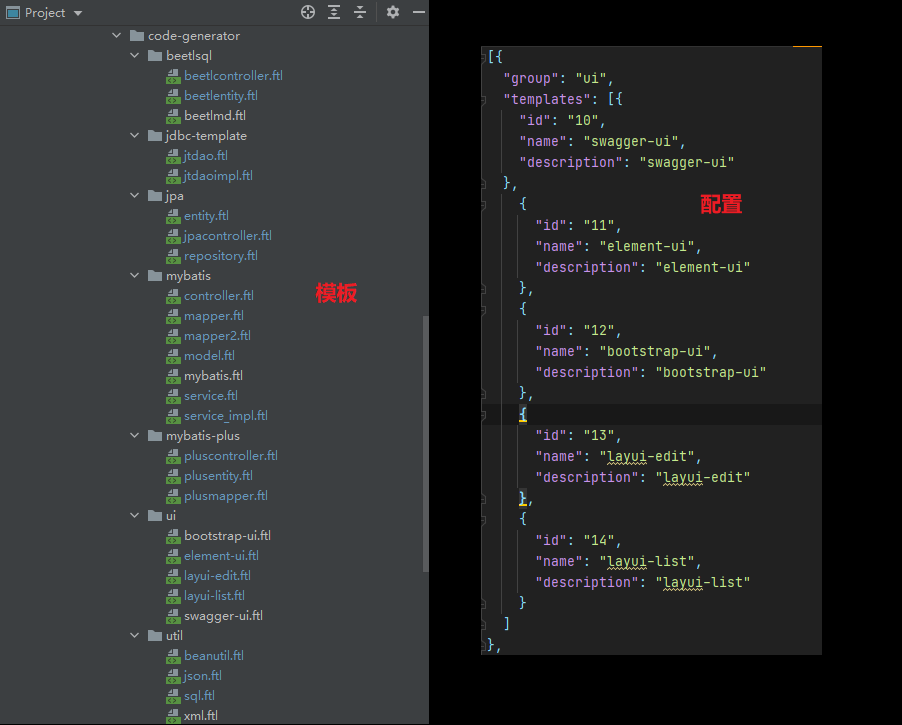This screenshot has height=725, width=902.
Task: Click the locate/select opened file target icon
Action: (308, 12)
